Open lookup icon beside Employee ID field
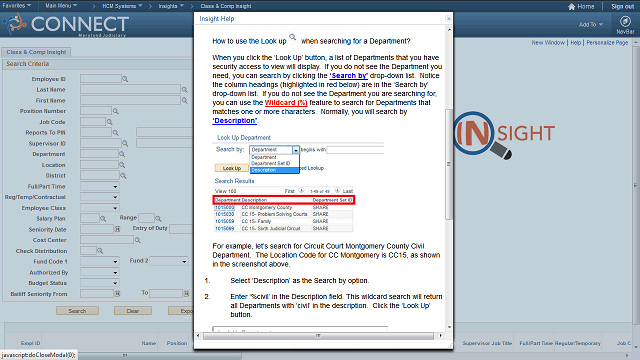The width and height of the screenshot is (640, 360). [x=125, y=79]
